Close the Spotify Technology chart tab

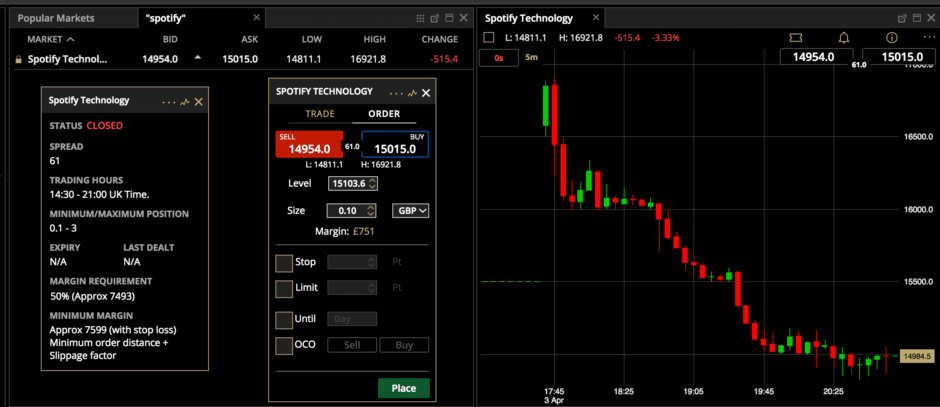595,17
